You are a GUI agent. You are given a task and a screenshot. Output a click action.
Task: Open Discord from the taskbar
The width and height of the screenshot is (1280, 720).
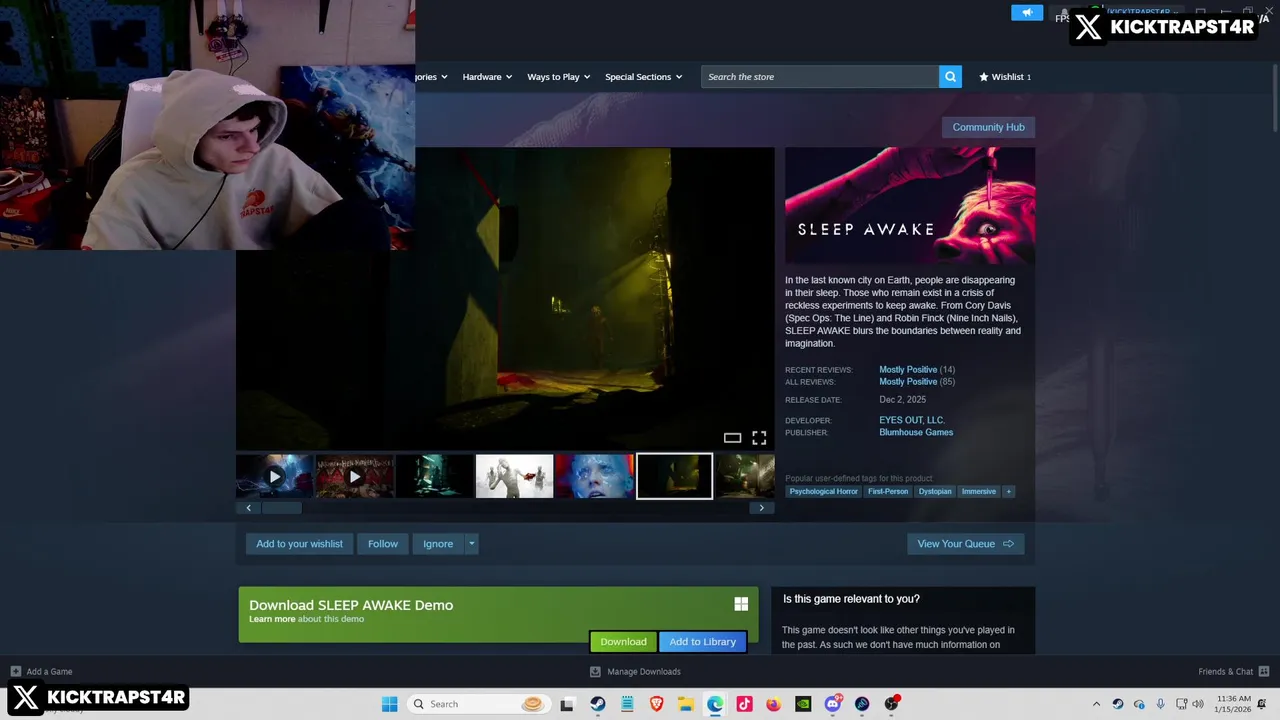[x=832, y=704]
